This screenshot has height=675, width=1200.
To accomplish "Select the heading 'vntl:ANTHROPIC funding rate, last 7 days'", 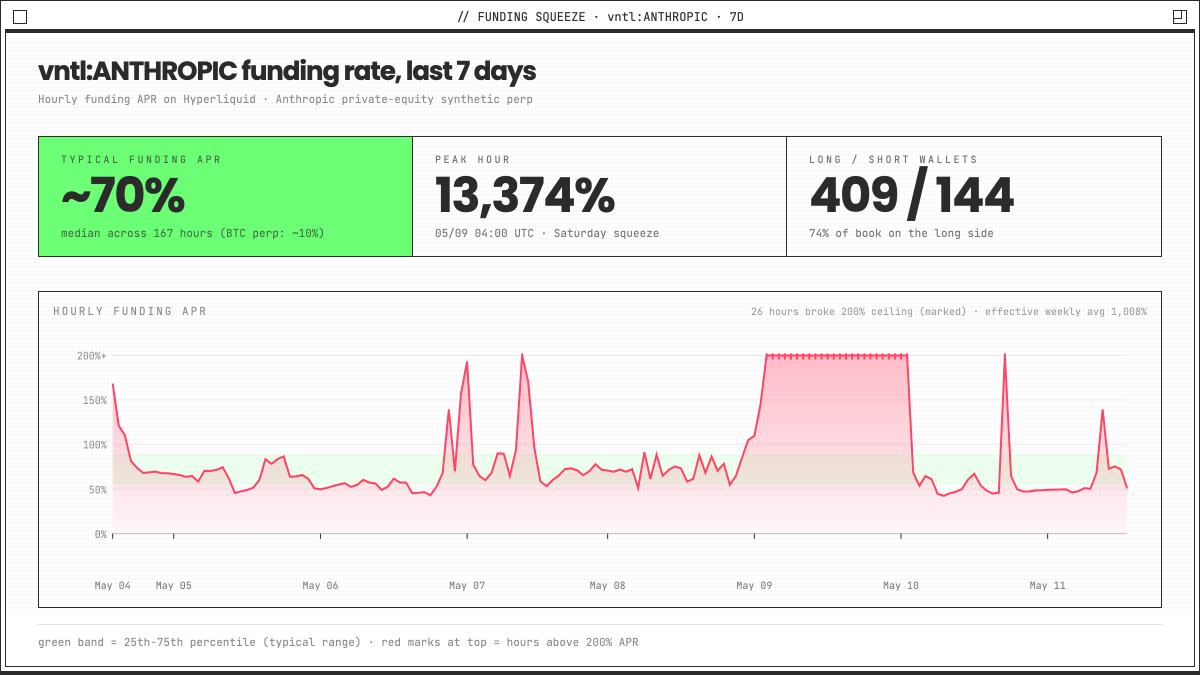I will point(287,72).
